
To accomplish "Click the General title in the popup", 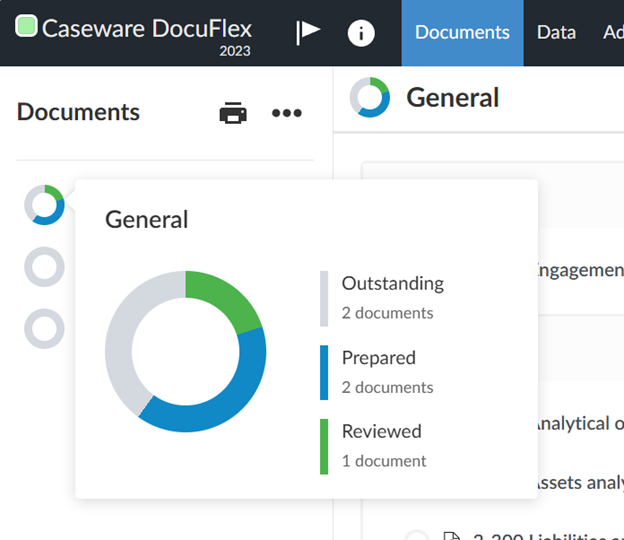I will [147, 219].
